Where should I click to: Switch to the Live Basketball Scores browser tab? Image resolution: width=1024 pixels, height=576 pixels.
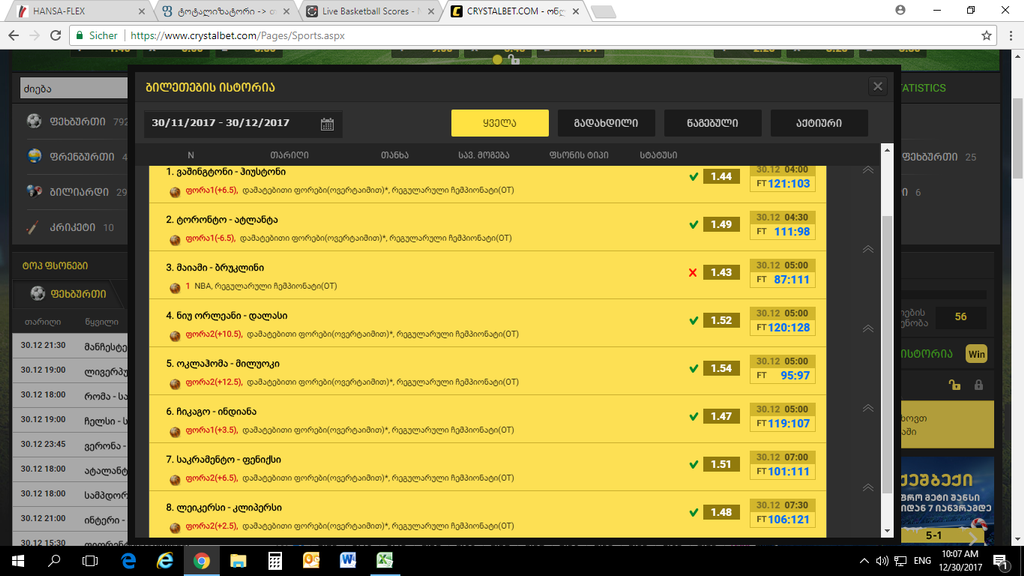[371, 11]
